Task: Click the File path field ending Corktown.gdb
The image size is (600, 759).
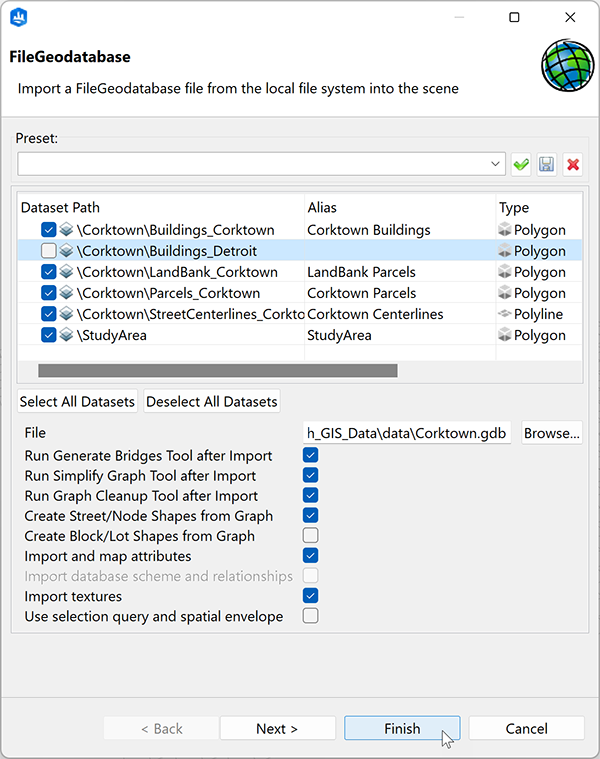Action: [x=407, y=433]
